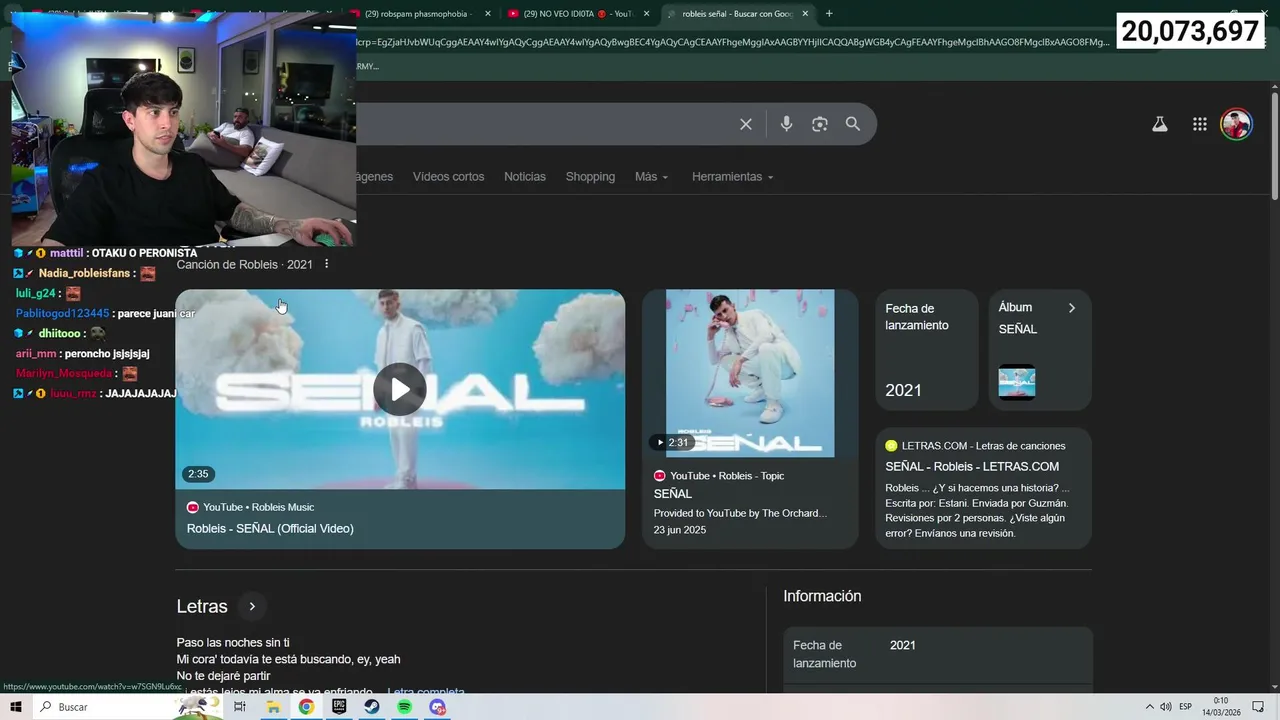Open SEÑAL album cover video thumbnail
The height and width of the screenshot is (720, 1280).
(750, 373)
